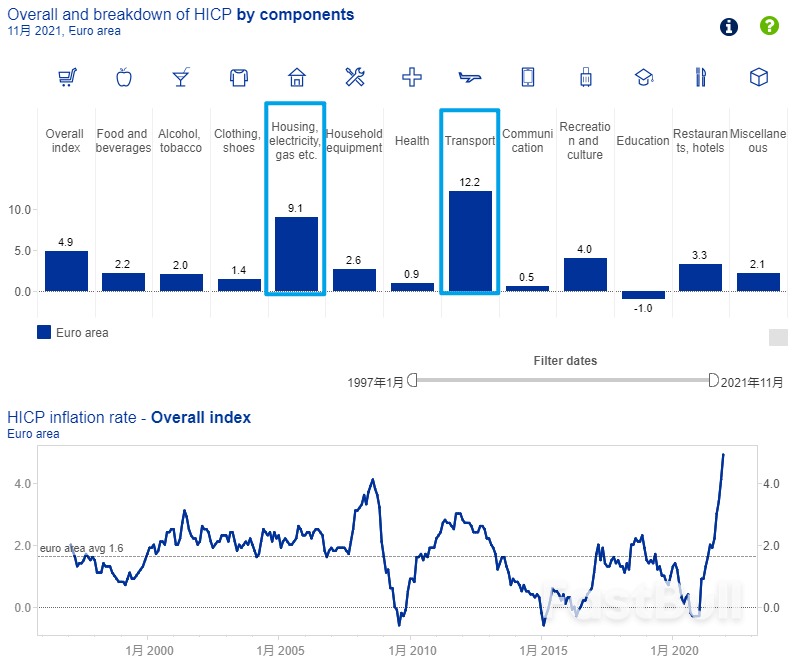Click the graduation cap Education icon
792x671 pixels.
click(643, 77)
